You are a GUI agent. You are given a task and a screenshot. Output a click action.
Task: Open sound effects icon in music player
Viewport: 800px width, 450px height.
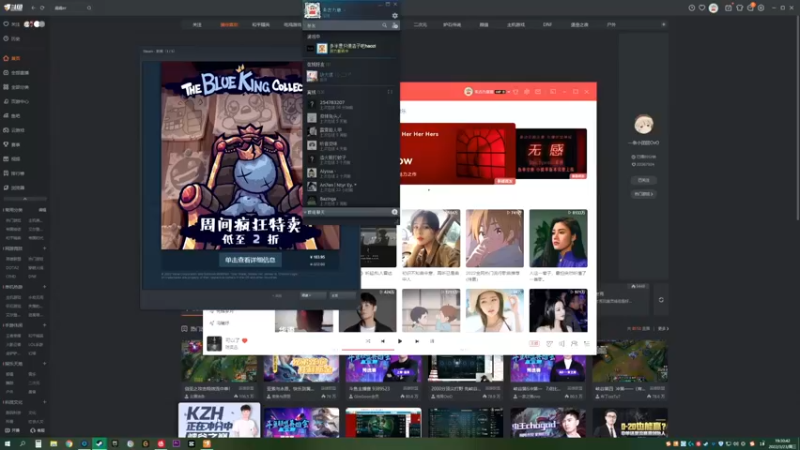coord(549,344)
